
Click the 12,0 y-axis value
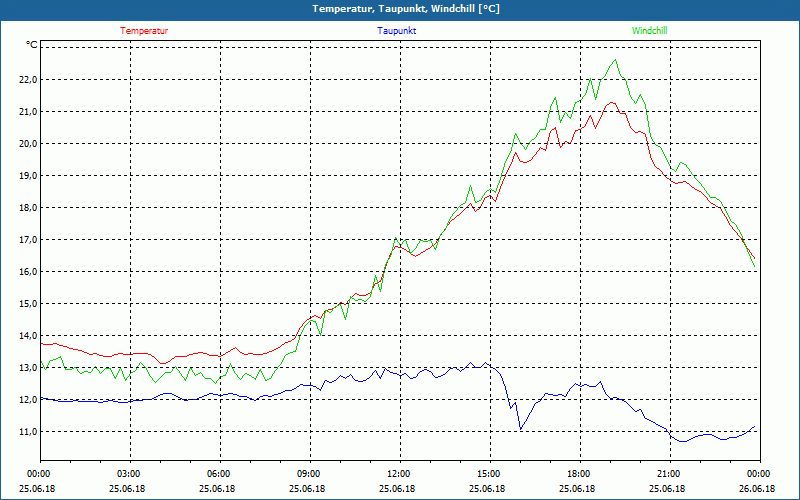tap(29, 400)
